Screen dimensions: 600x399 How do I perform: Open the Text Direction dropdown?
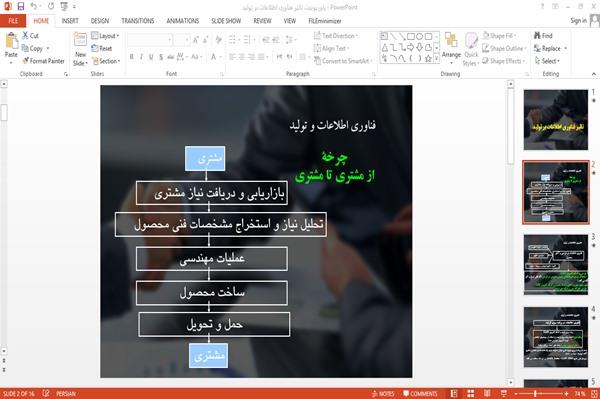[336, 36]
